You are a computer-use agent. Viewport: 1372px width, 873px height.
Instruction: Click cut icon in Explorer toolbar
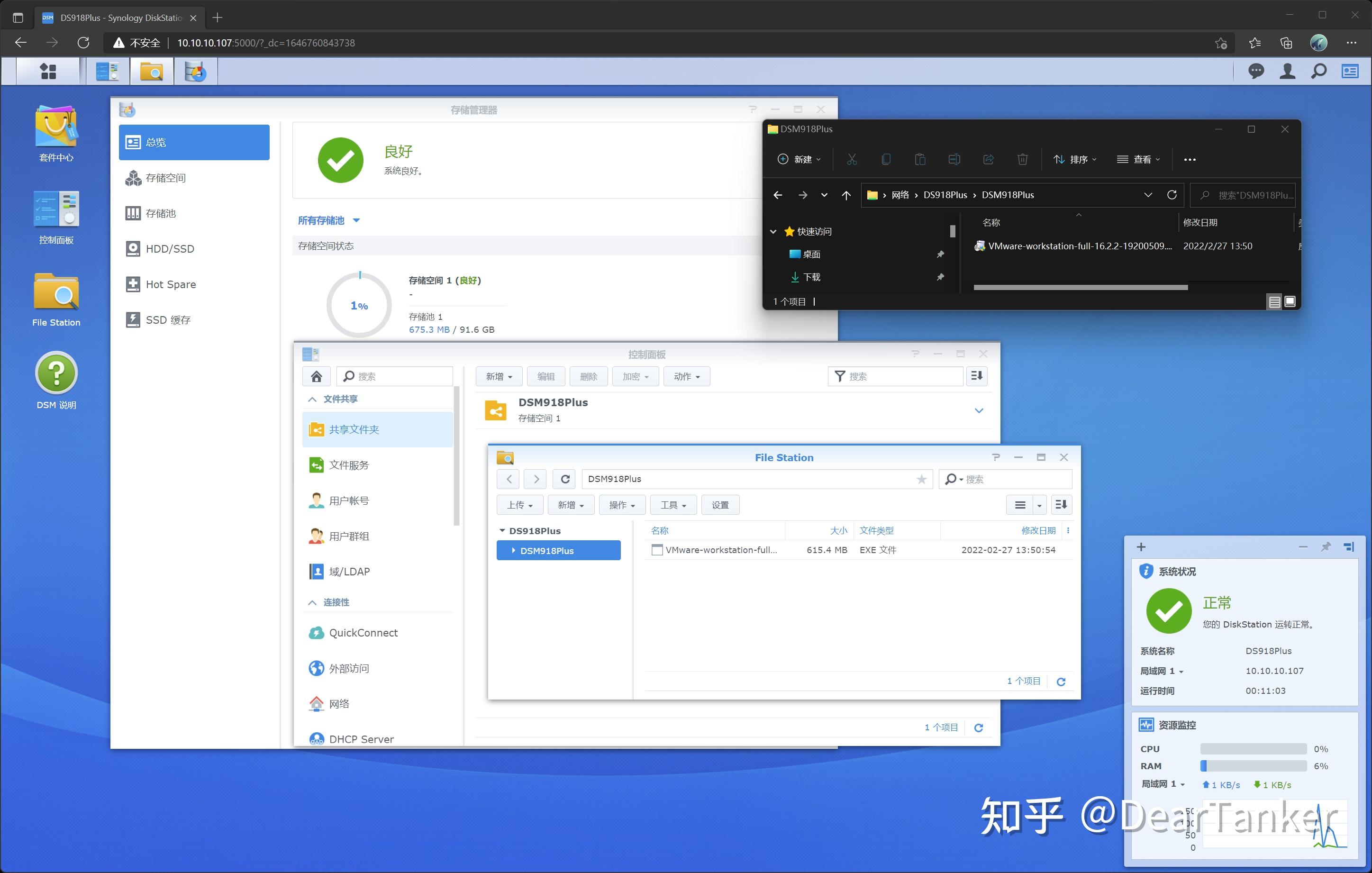(x=852, y=160)
